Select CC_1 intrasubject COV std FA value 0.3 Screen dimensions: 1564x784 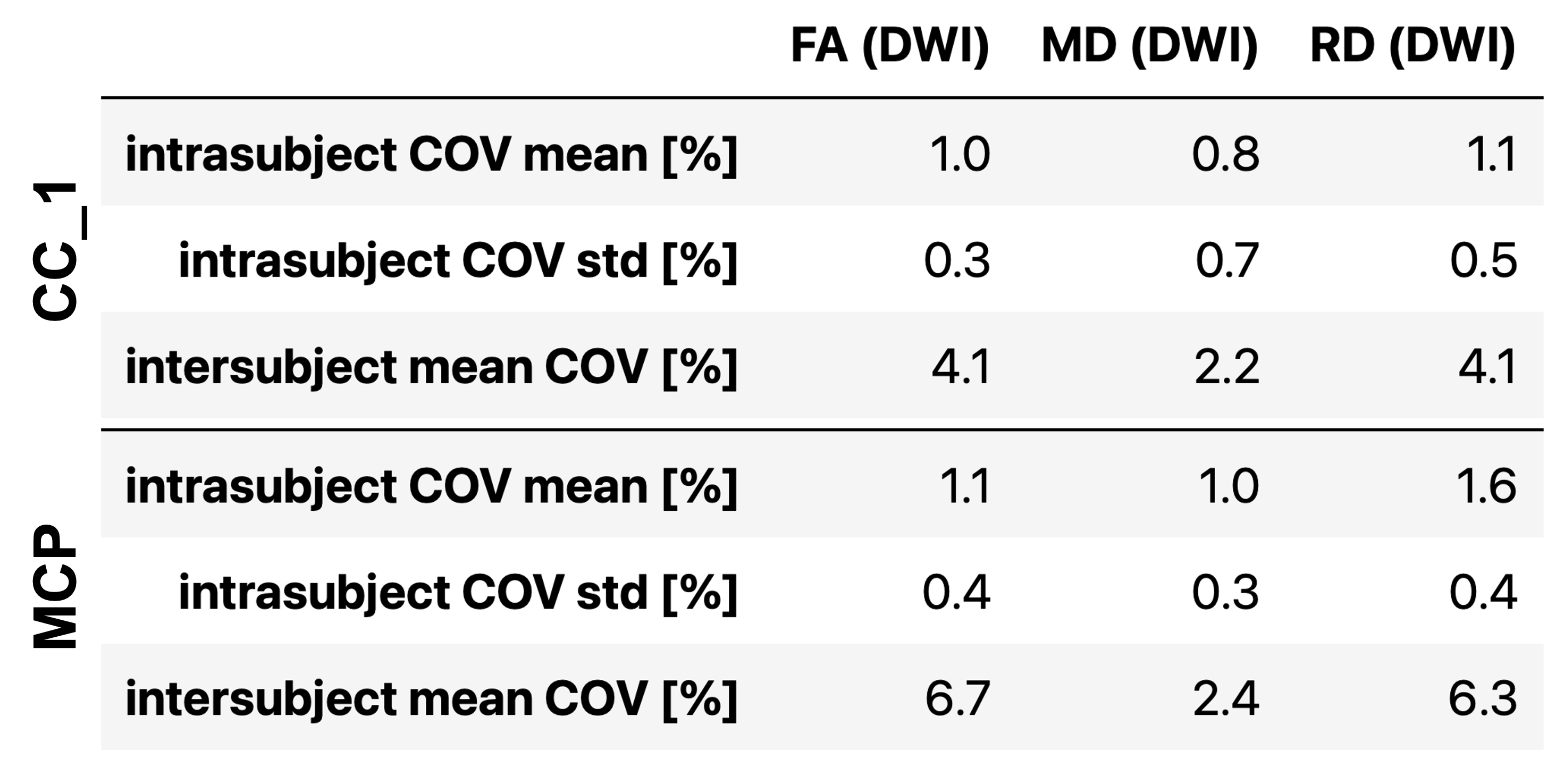click(x=957, y=262)
